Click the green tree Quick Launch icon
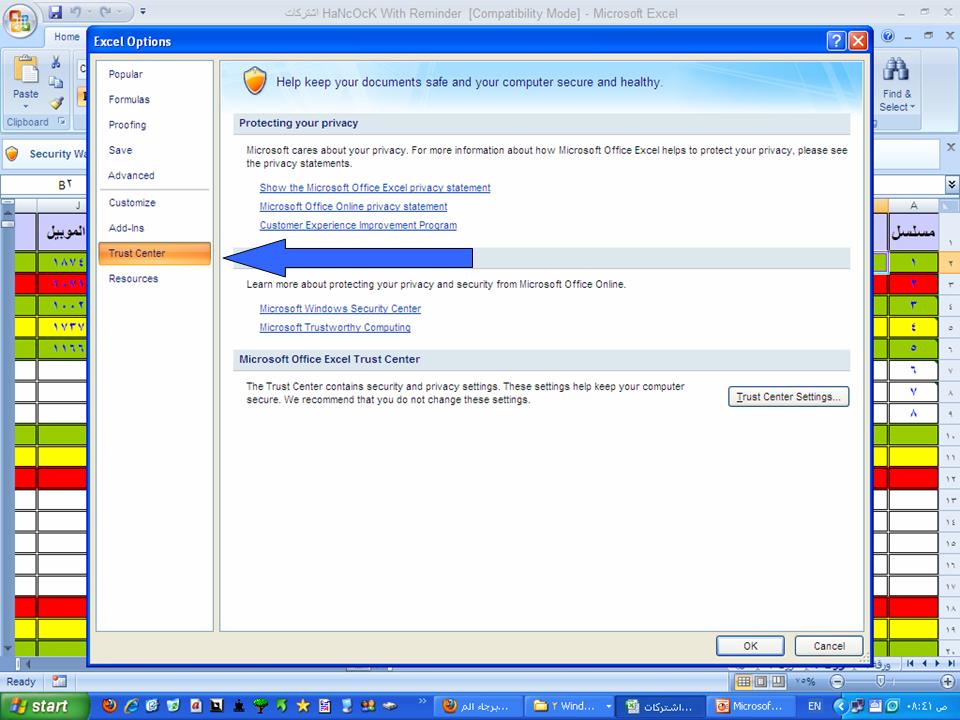Image resolution: width=960 pixels, height=720 pixels. [x=260, y=706]
